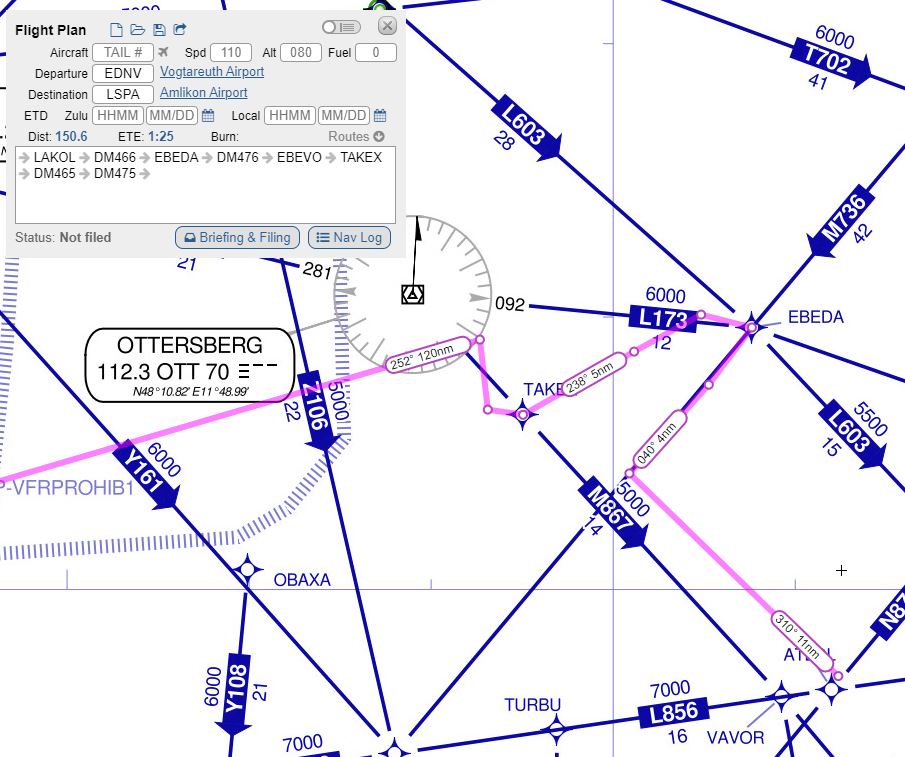Click the ETE value 1:25
Screen dimensions: 905x757
coord(161,137)
